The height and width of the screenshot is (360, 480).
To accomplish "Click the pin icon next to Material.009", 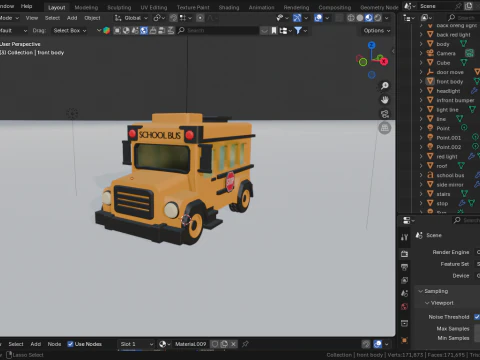I will tap(245, 344).
